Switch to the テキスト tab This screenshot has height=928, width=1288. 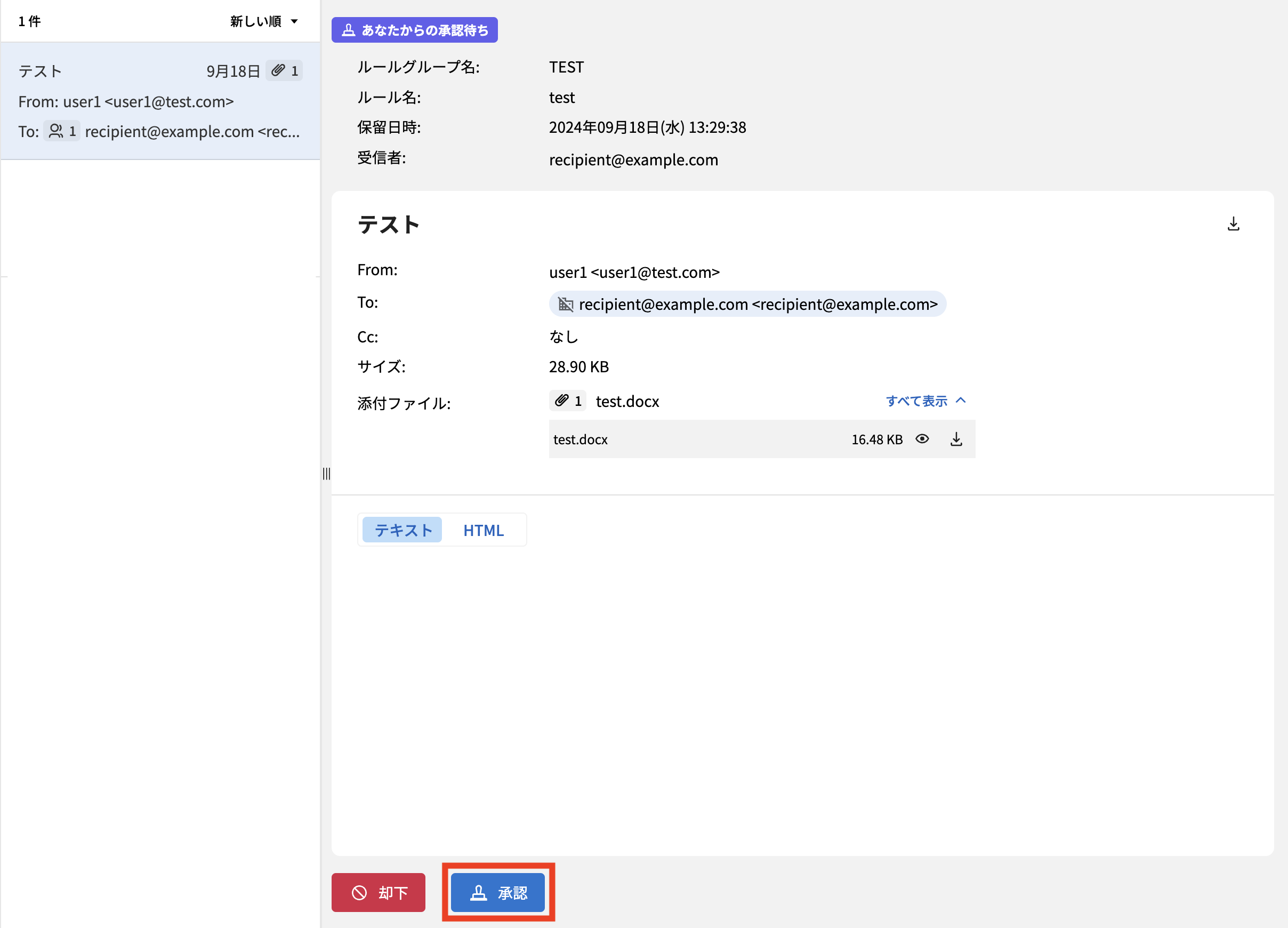[x=402, y=530]
